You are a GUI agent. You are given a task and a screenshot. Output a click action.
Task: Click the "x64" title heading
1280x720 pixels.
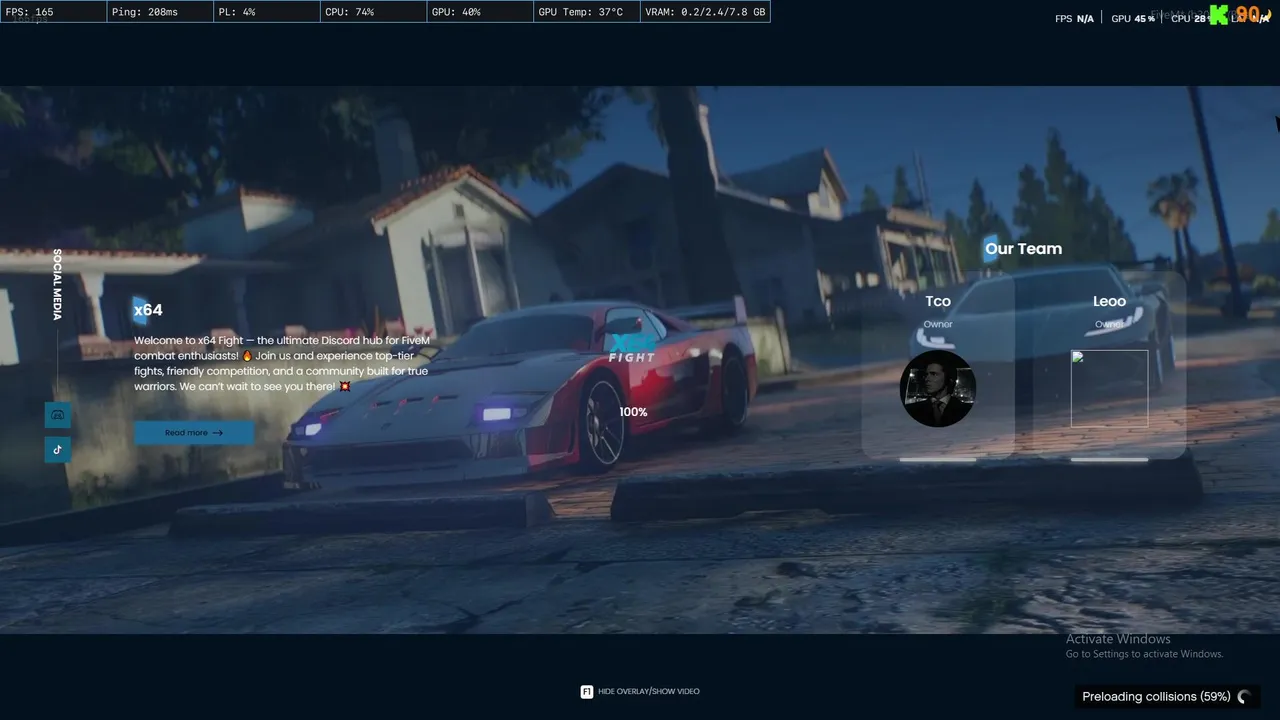(148, 310)
